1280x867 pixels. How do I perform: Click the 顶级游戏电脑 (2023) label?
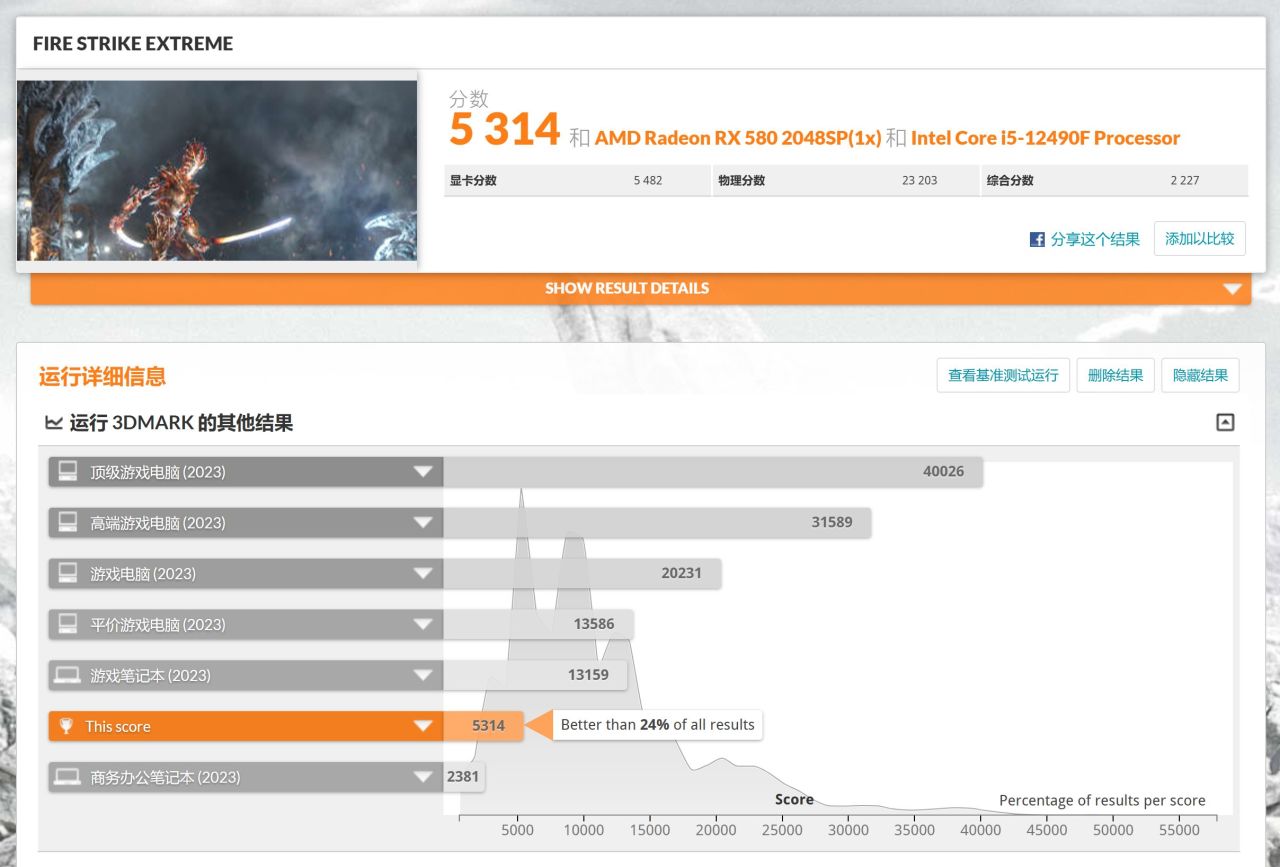click(158, 472)
